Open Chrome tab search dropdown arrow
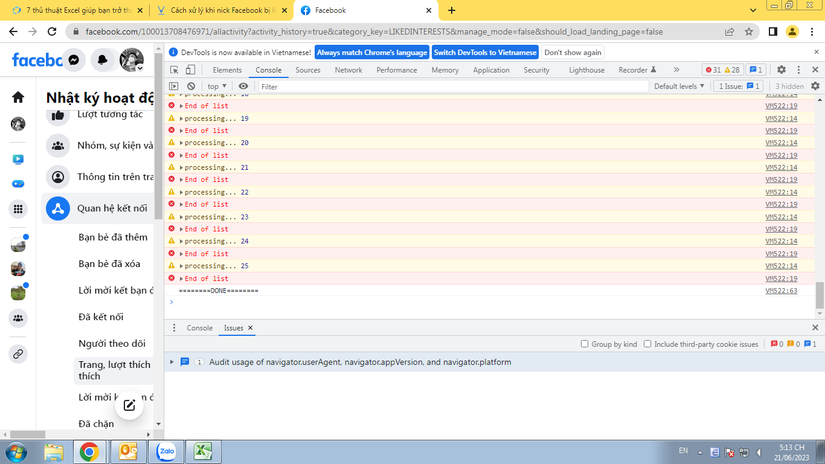Screen dimensions: 825x464 pyautogui.click(x=753, y=11)
